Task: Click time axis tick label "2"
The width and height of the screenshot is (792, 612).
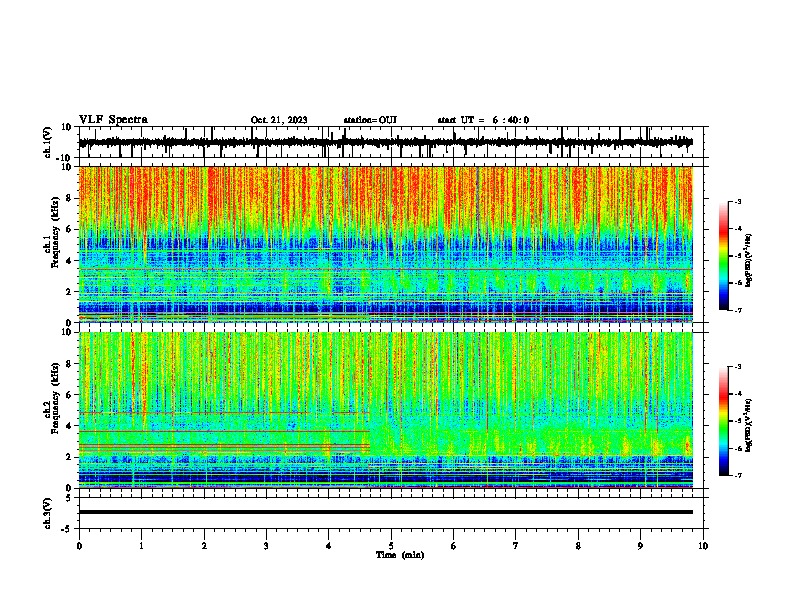Action: point(204,546)
